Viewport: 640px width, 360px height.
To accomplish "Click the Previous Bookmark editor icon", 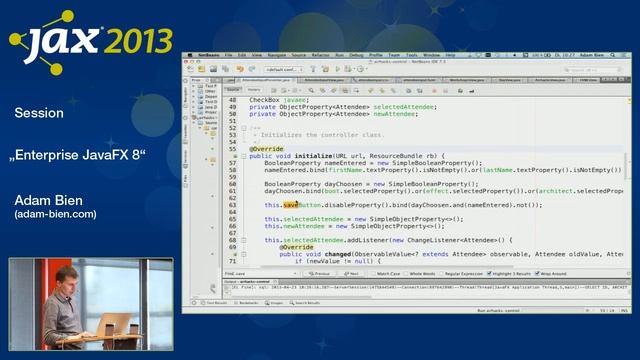I will pos(371,90).
